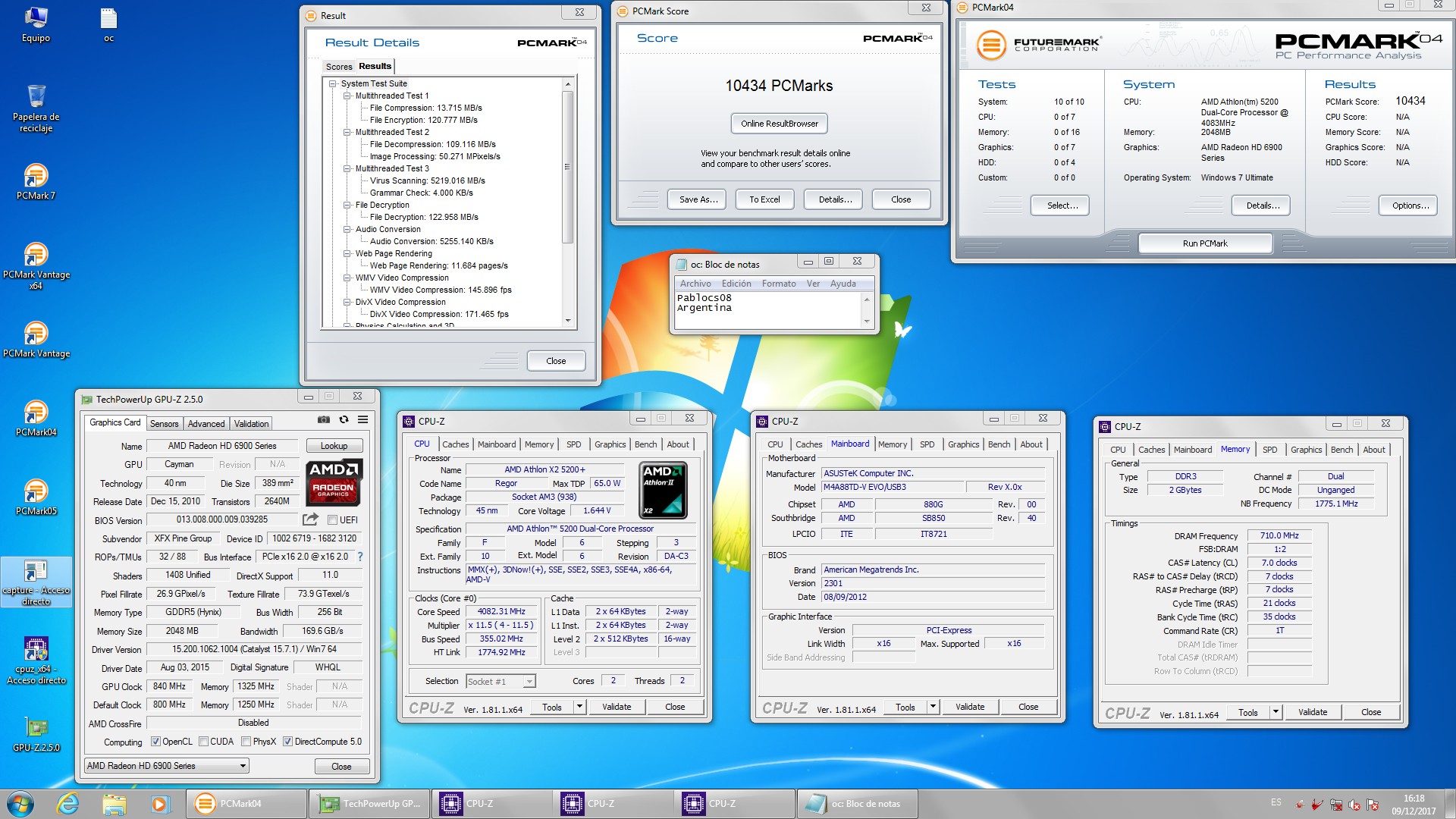
Task: Open the Socket #1 selection dropdown
Action: pos(500,682)
